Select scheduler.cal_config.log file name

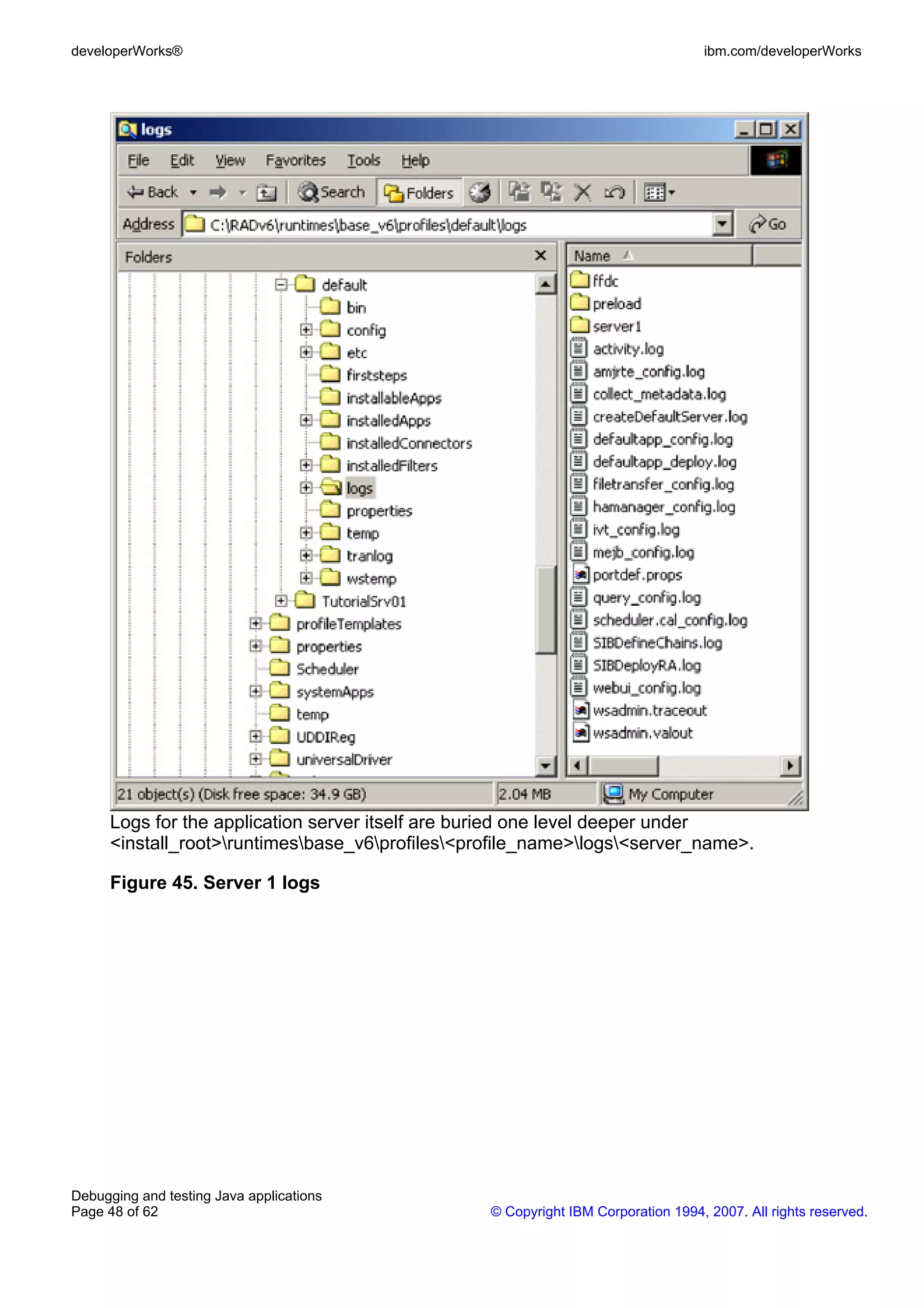tap(670, 620)
